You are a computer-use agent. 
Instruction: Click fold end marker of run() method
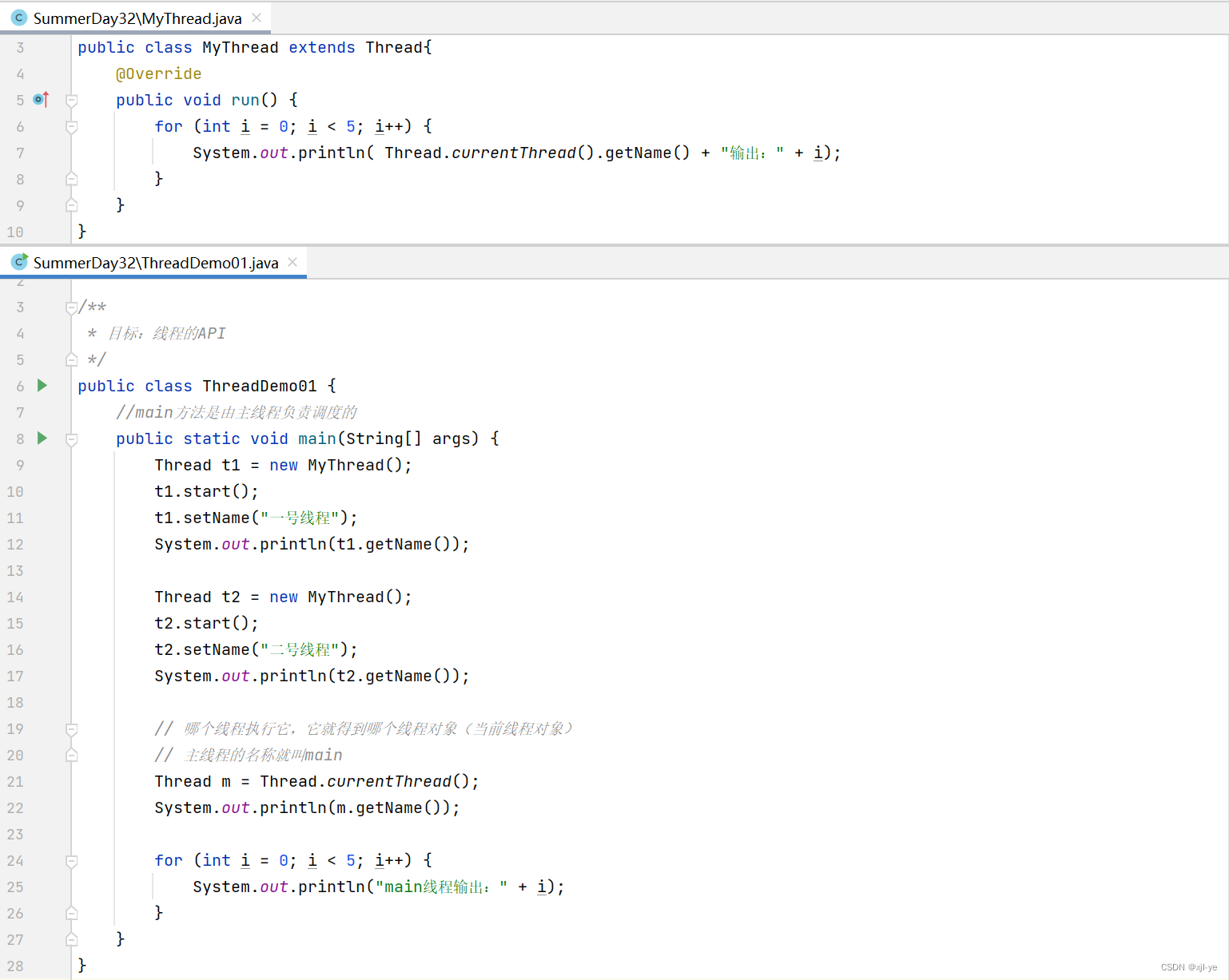[x=71, y=205]
